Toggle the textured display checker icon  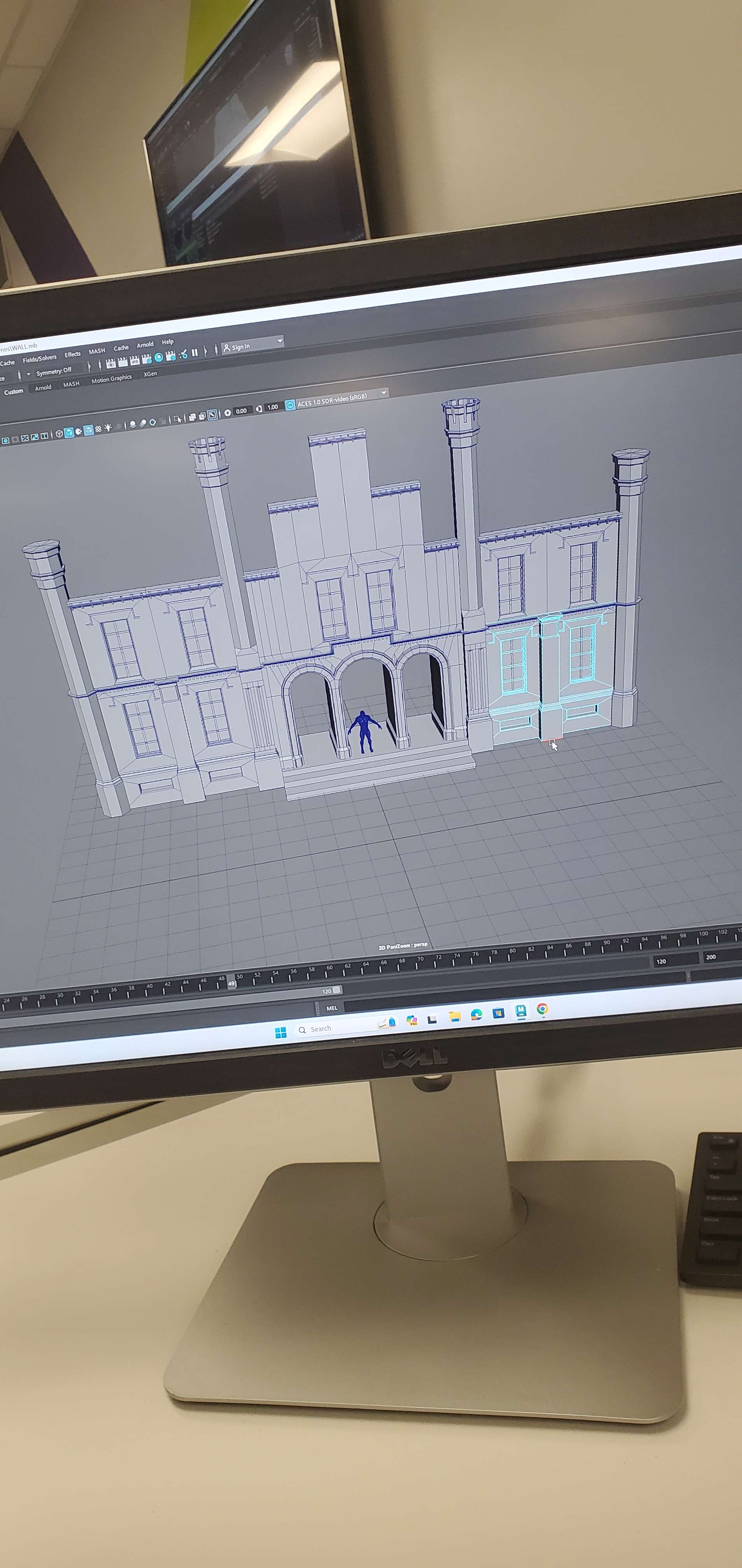coord(98,429)
